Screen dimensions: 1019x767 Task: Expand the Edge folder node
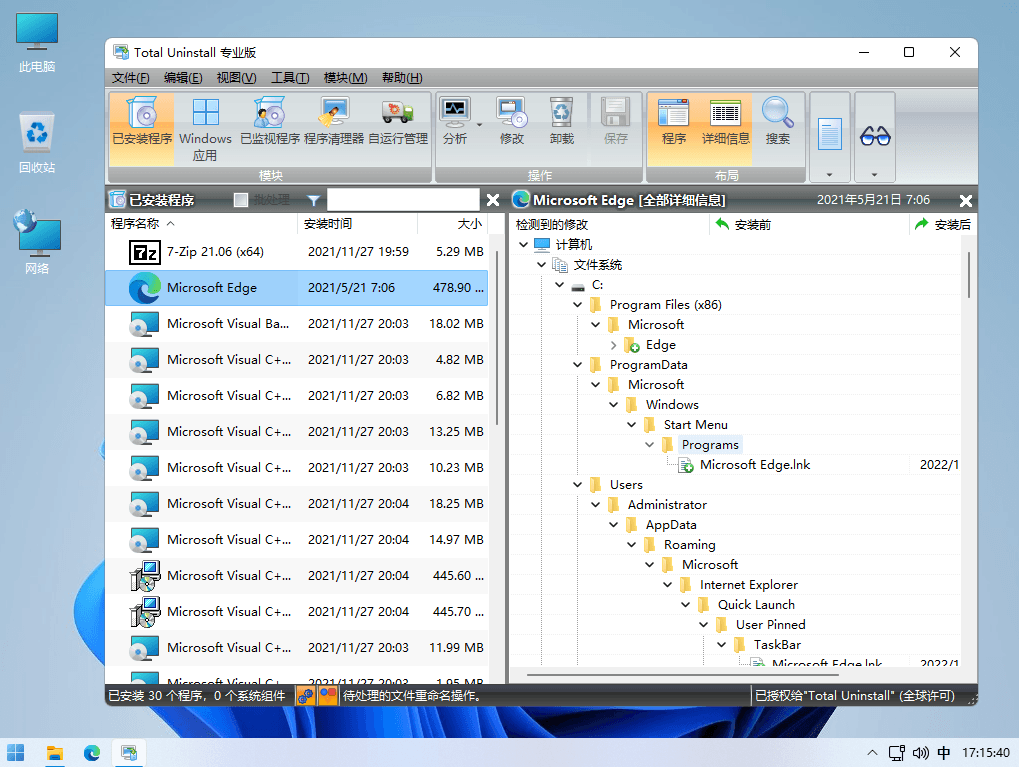[613, 345]
